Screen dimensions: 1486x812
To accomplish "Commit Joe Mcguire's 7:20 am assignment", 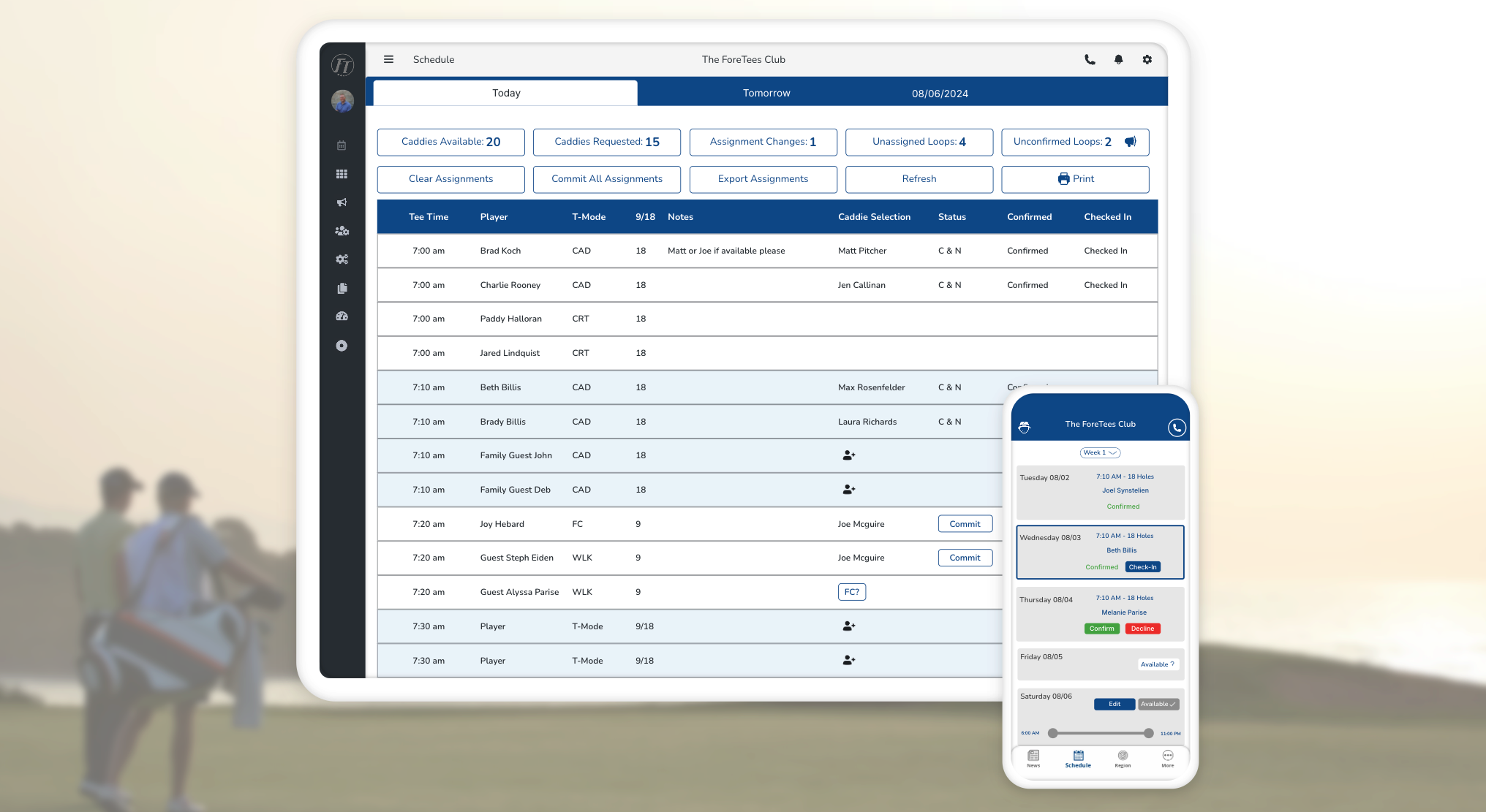I will coord(965,523).
